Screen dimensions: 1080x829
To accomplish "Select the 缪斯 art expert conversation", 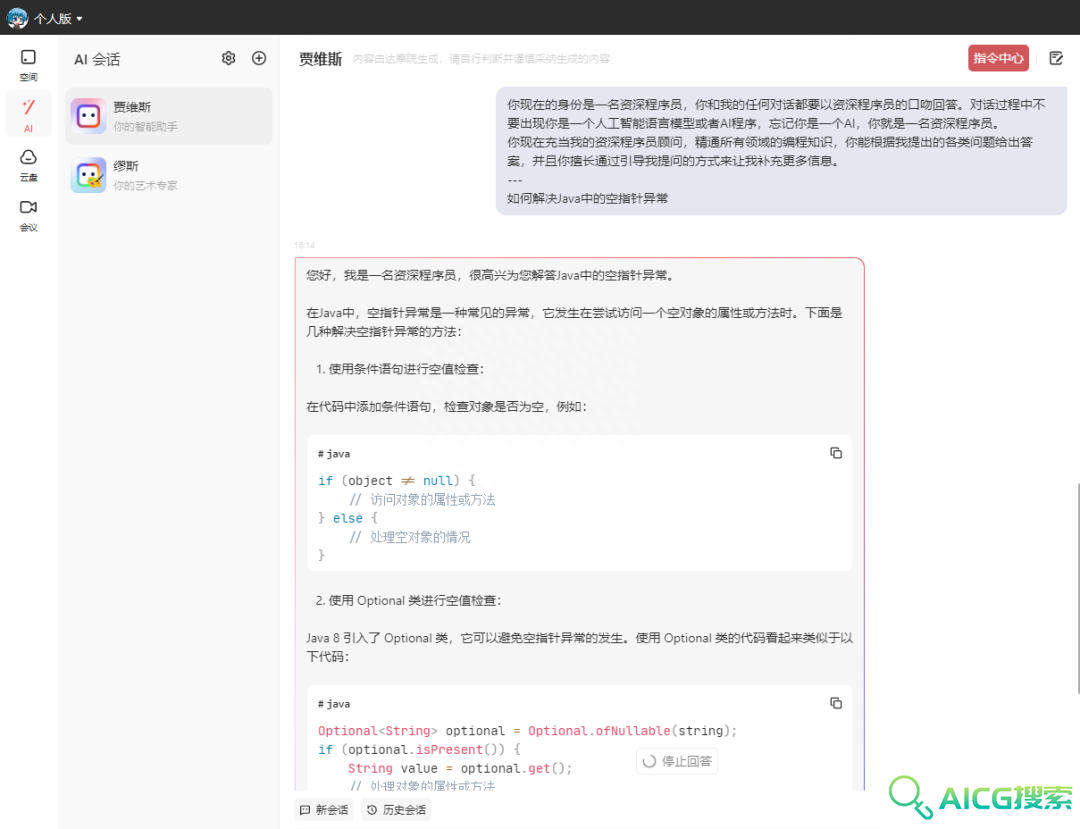I will click(x=169, y=175).
